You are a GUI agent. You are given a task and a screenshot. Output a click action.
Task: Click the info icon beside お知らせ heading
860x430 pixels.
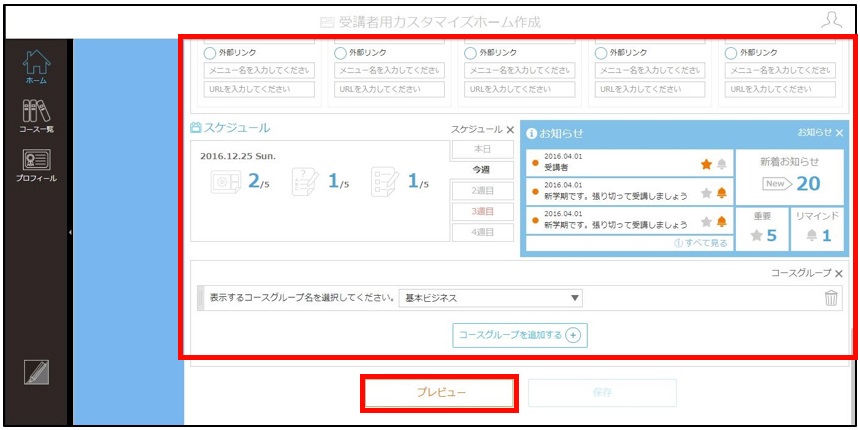[530, 133]
